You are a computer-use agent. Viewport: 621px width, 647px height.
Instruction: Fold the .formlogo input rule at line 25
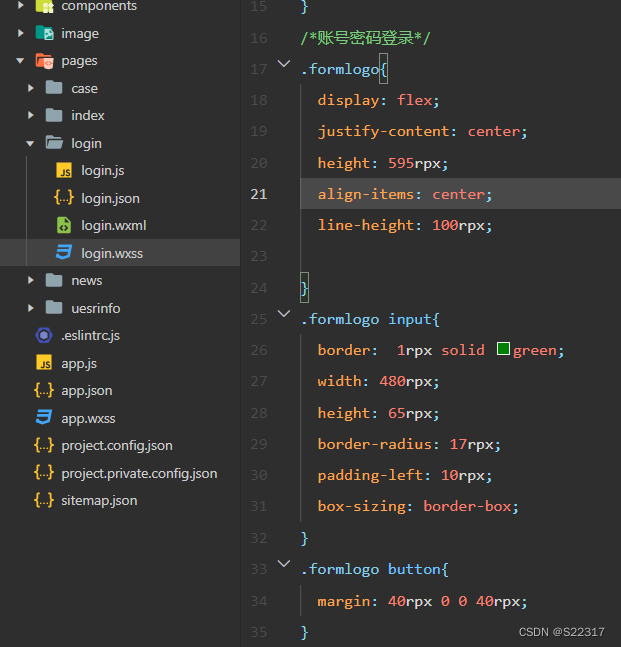pyautogui.click(x=284, y=314)
